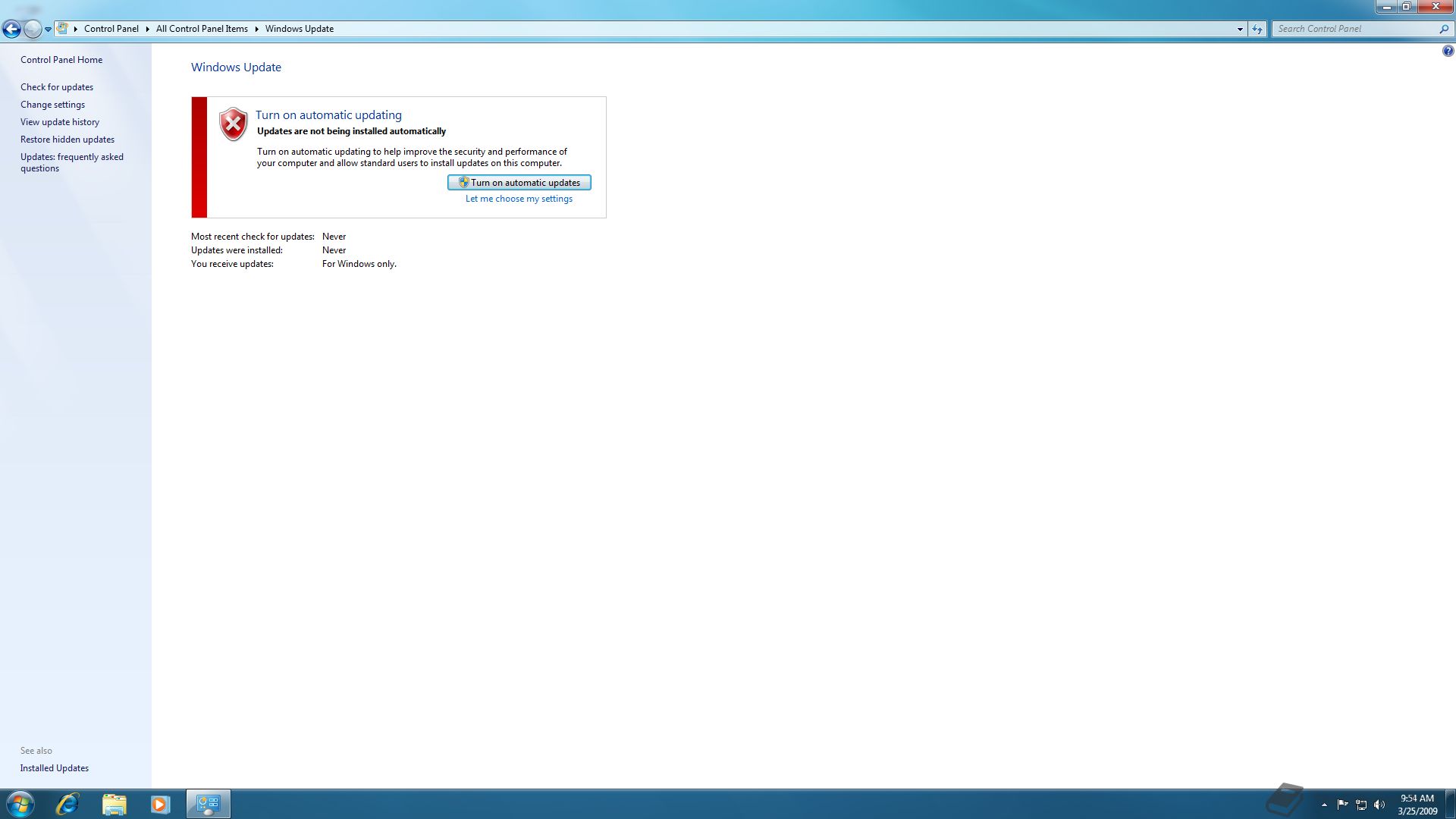The width and height of the screenshot is (1456, 819).
Task: Expand the arrow before Control Panel breadcrumb
Action: click(76, 29)
